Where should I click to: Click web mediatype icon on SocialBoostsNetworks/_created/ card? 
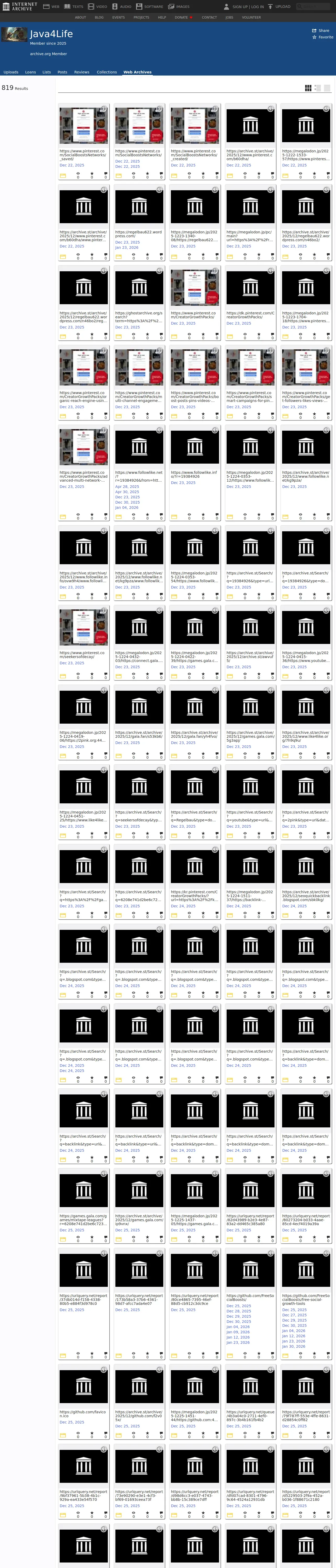click(x=174, y=176)
